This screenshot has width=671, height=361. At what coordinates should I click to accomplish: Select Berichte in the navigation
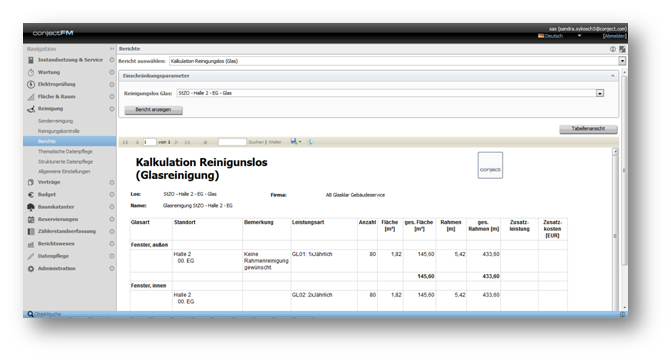pos(70,141)
